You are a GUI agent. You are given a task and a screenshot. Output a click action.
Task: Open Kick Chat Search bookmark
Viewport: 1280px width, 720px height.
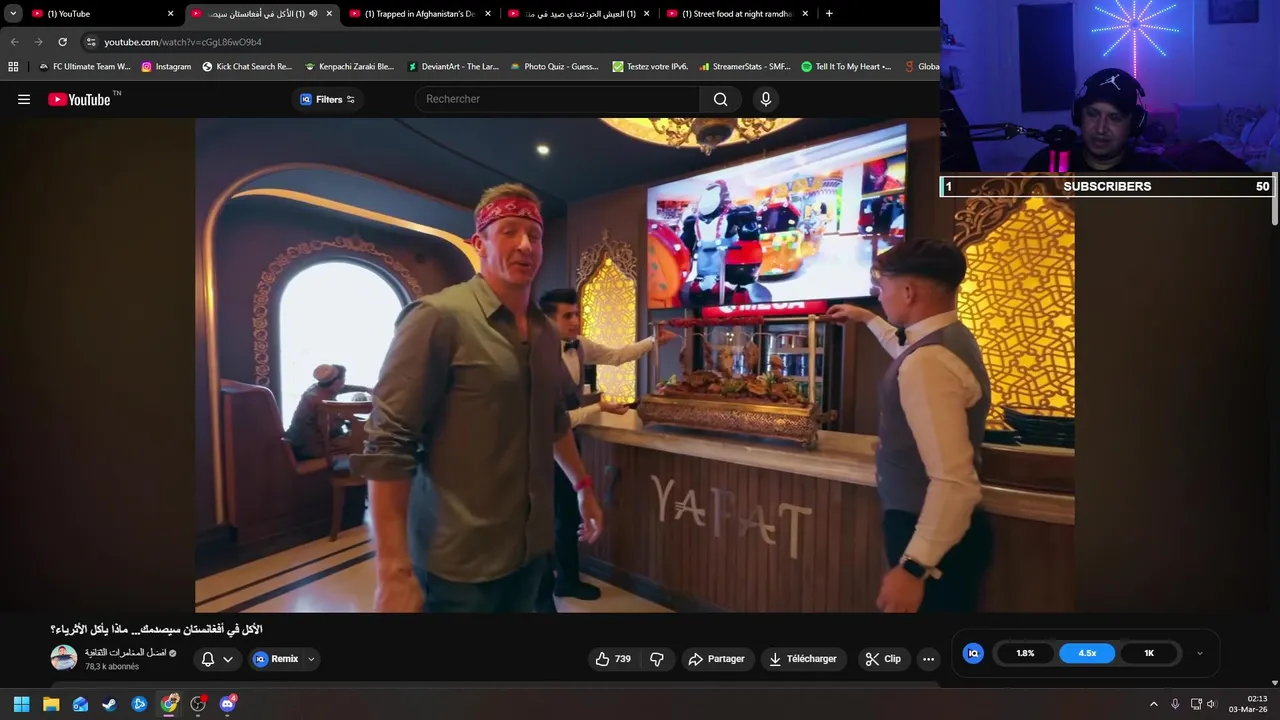click(x=247, y=66)
